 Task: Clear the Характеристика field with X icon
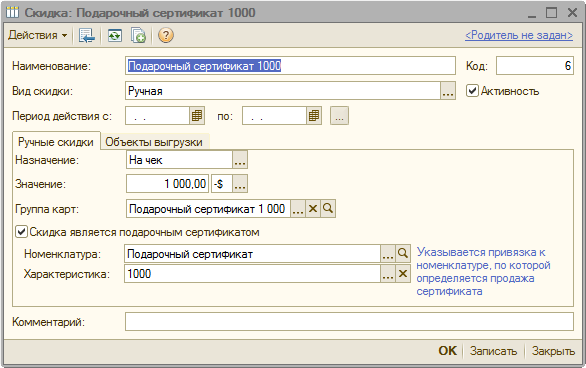coord(403,274)
